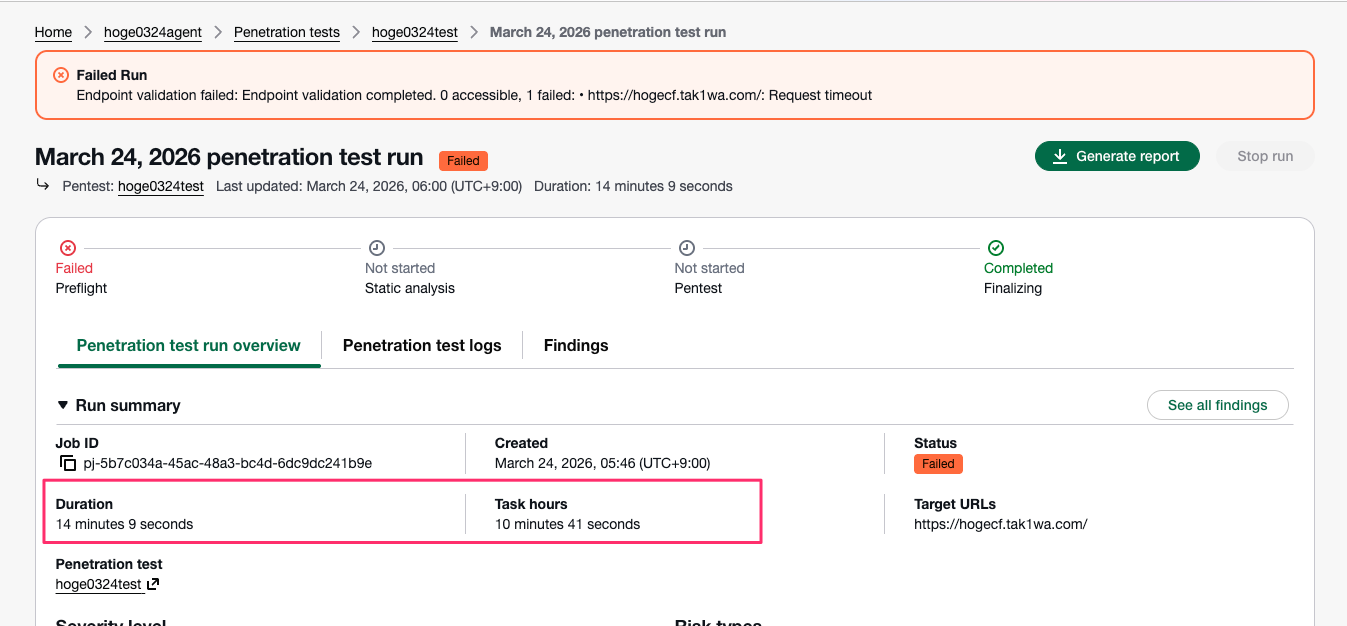Select Penetration test run overview tab

(x=188, y=345)
